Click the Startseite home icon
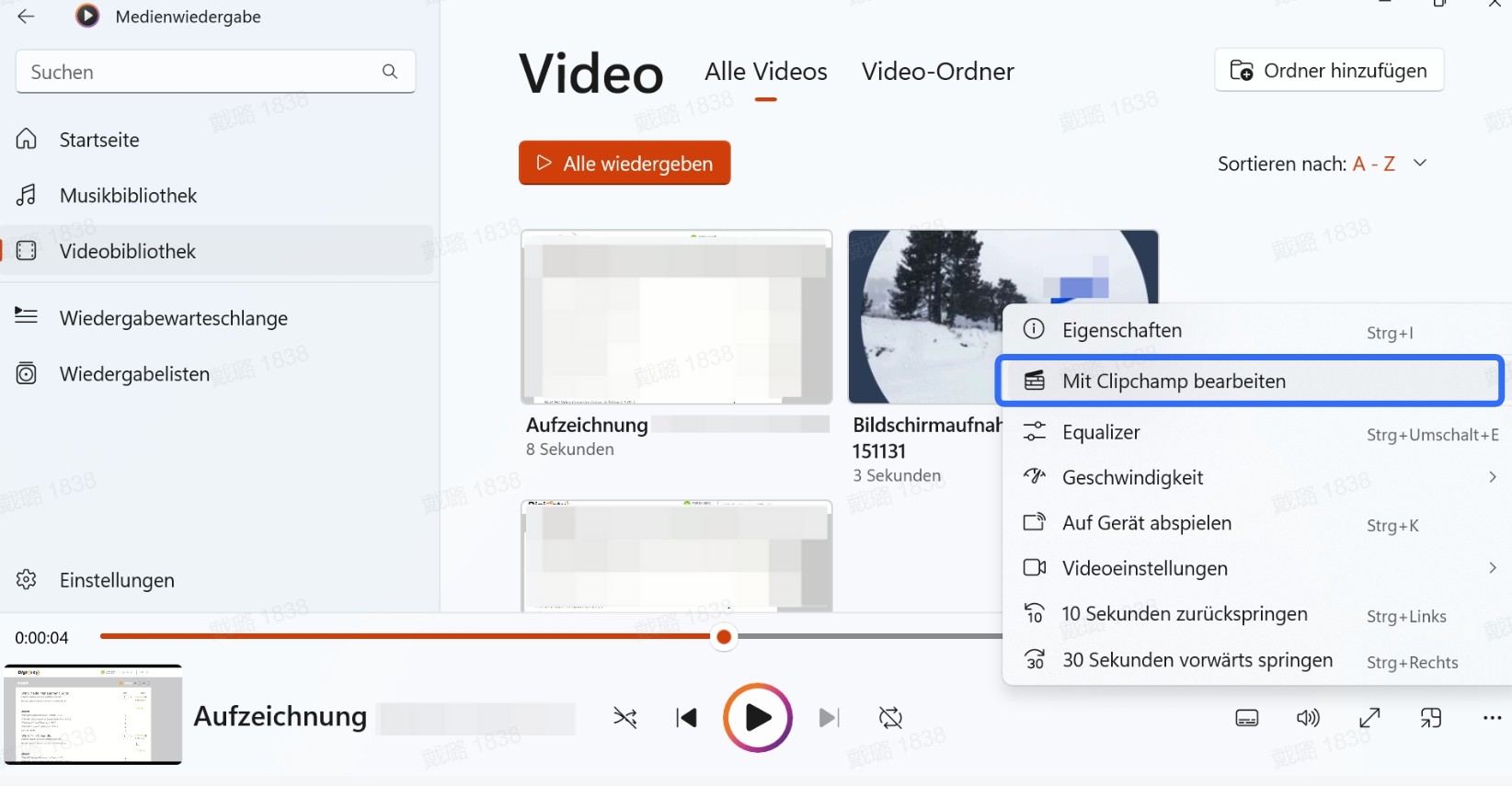 (x=27, y=139)
